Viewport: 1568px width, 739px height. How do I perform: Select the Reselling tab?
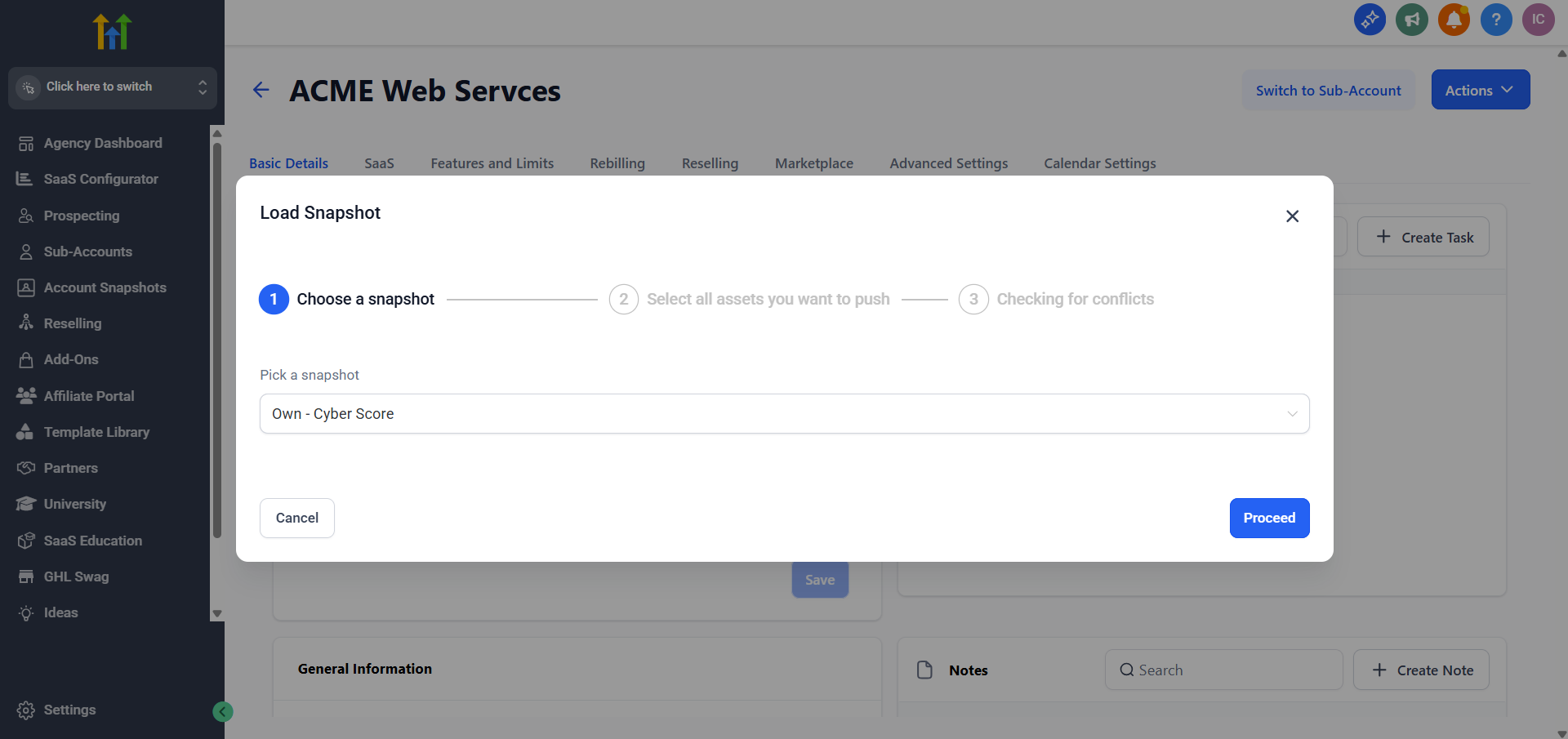[710, 163]
